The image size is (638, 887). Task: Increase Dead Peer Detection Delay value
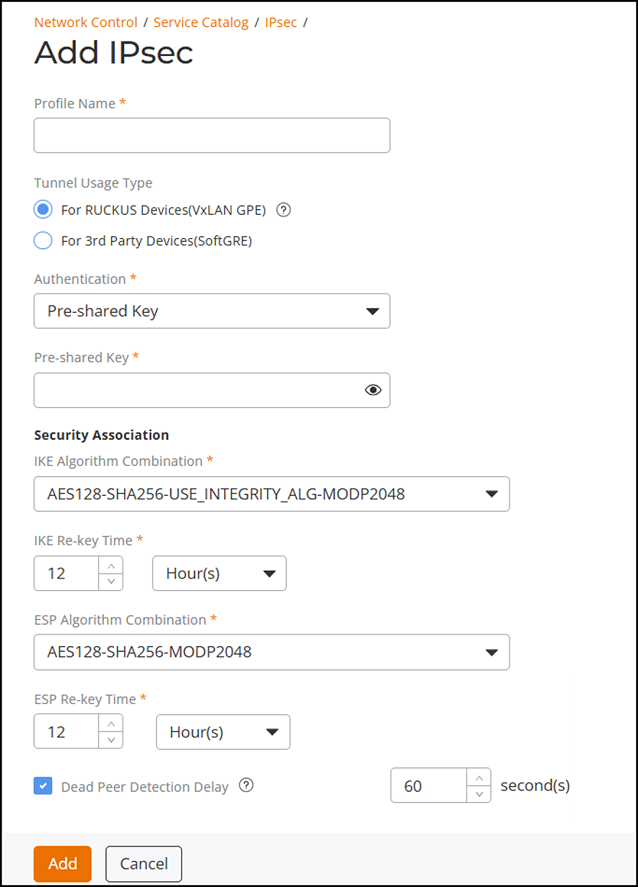[480, 777]
